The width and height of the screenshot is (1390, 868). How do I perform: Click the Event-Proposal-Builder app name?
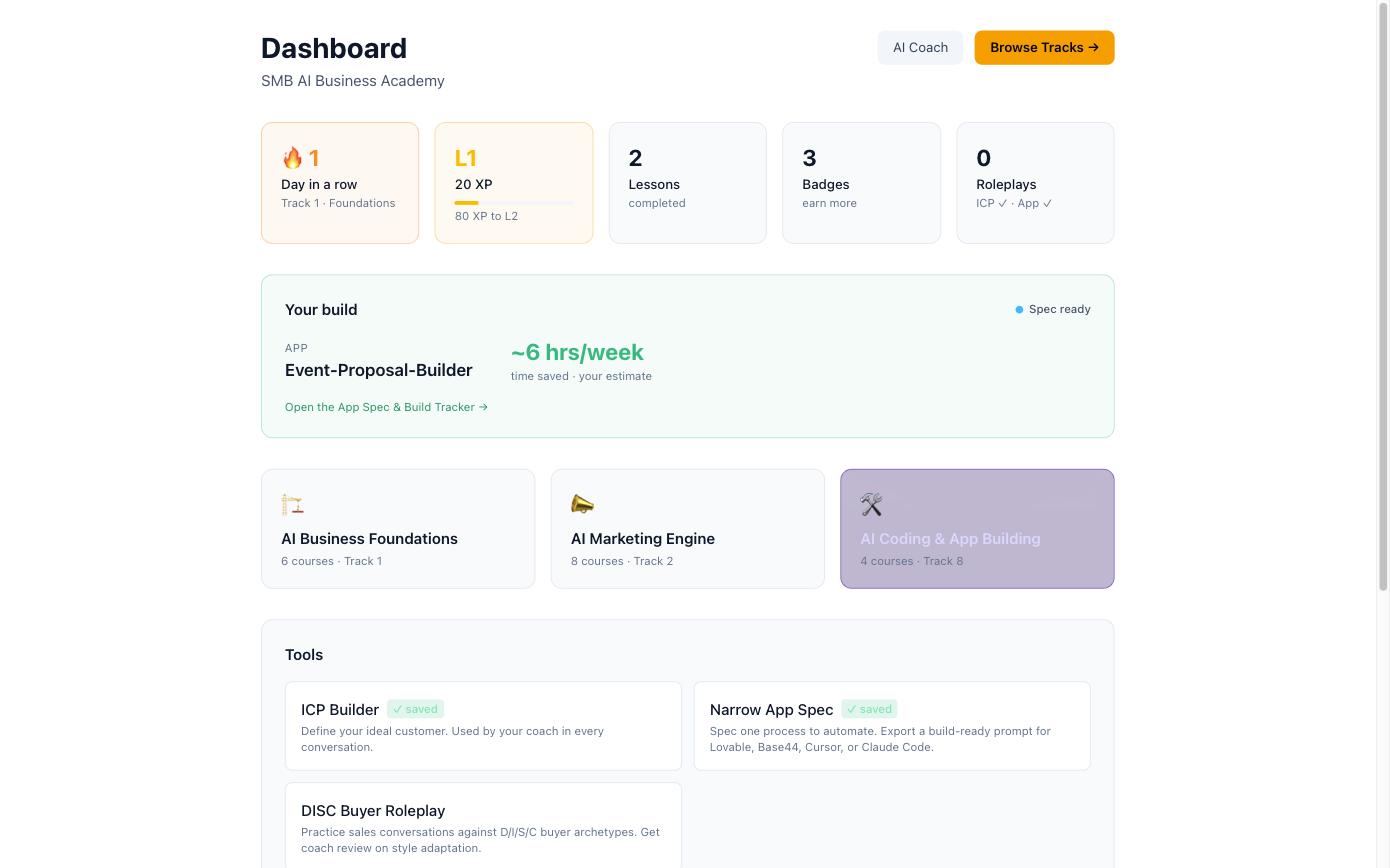378,370
